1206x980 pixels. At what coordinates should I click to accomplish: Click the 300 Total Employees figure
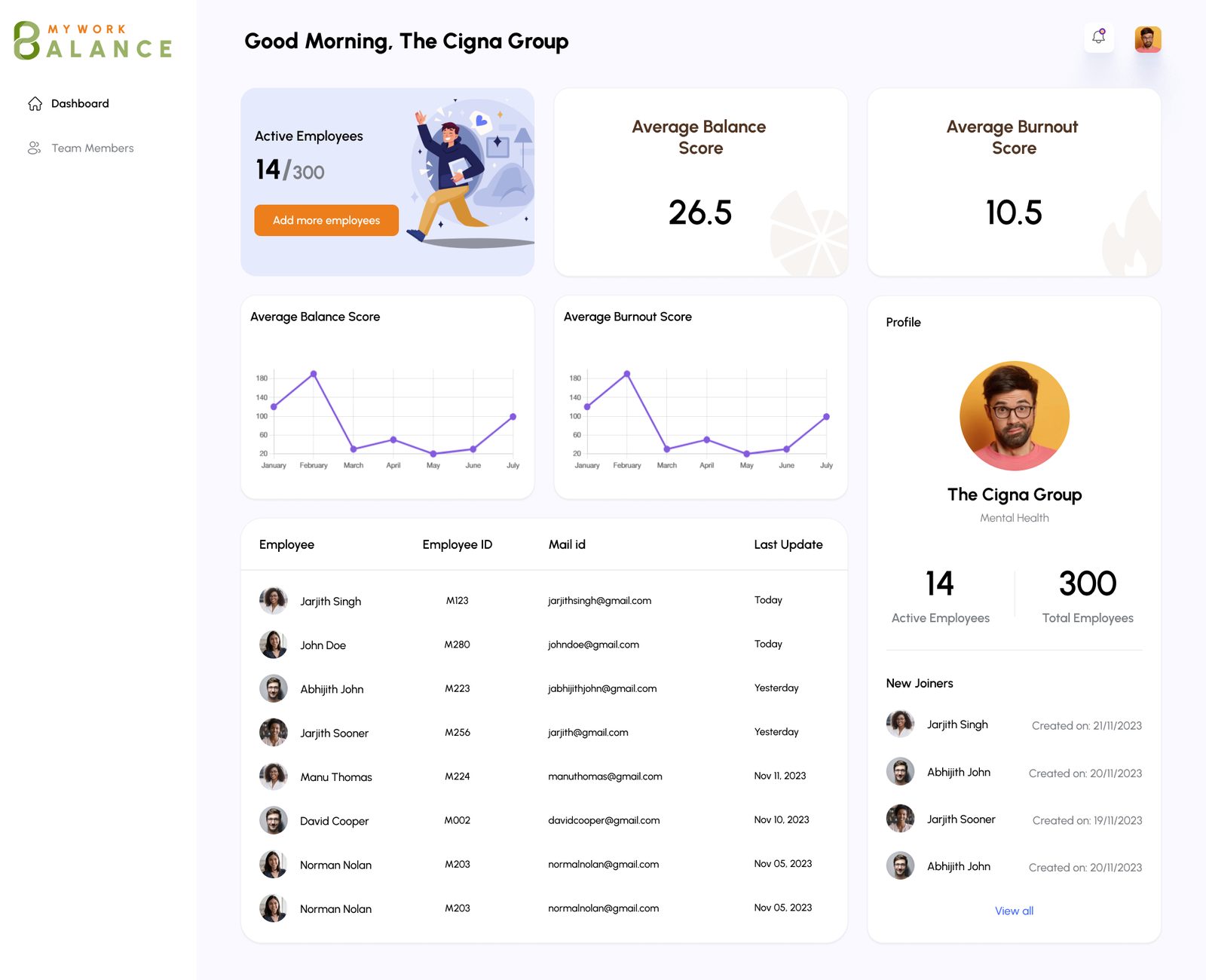[1088, 583]
